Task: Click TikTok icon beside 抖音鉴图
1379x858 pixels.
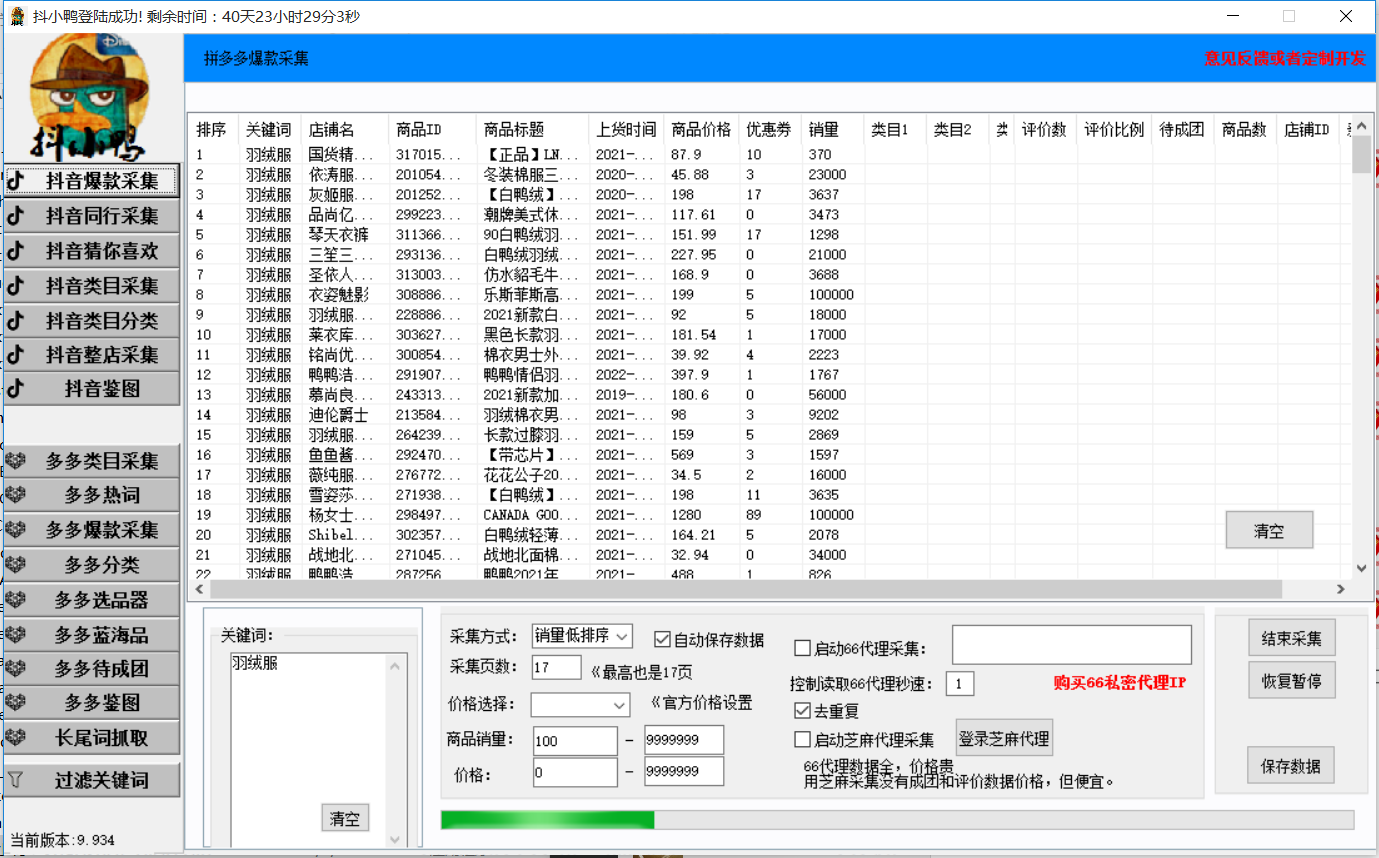Action: click(x=16, y=389)
